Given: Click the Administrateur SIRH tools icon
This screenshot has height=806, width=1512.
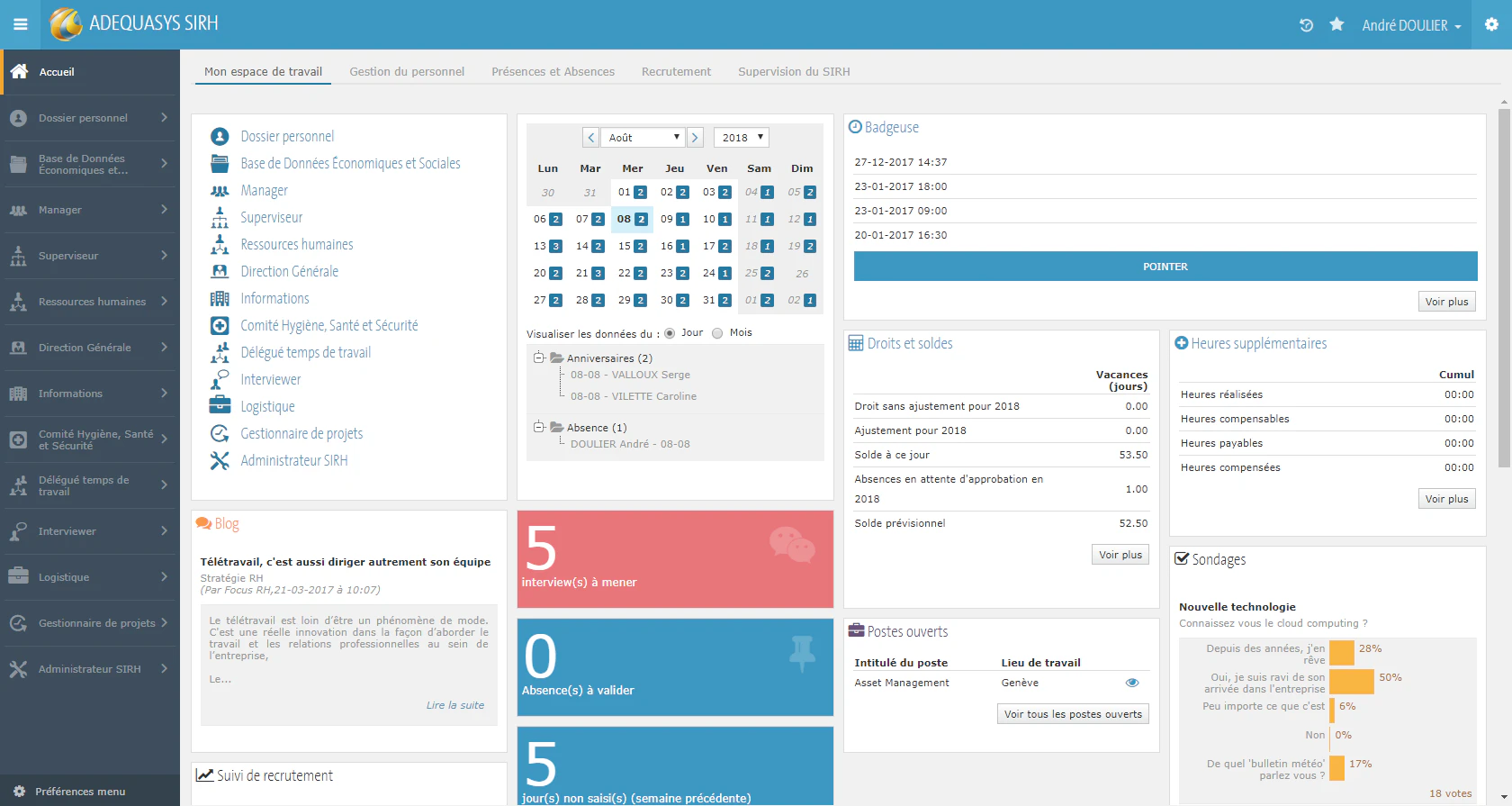Looking at the screenshot, I should pos(220,460).
